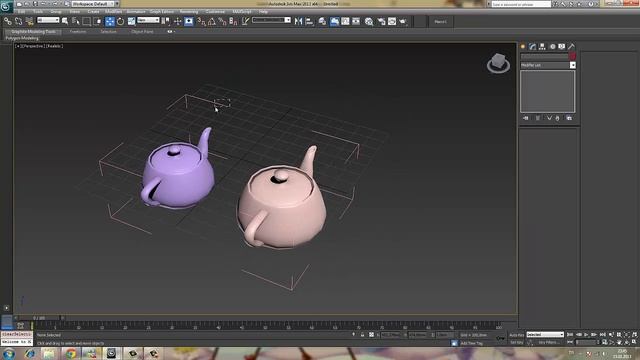Viewport: 640px width, 360px height.
Task: Open the Rendering menu
Action: [x=189, y=12]
